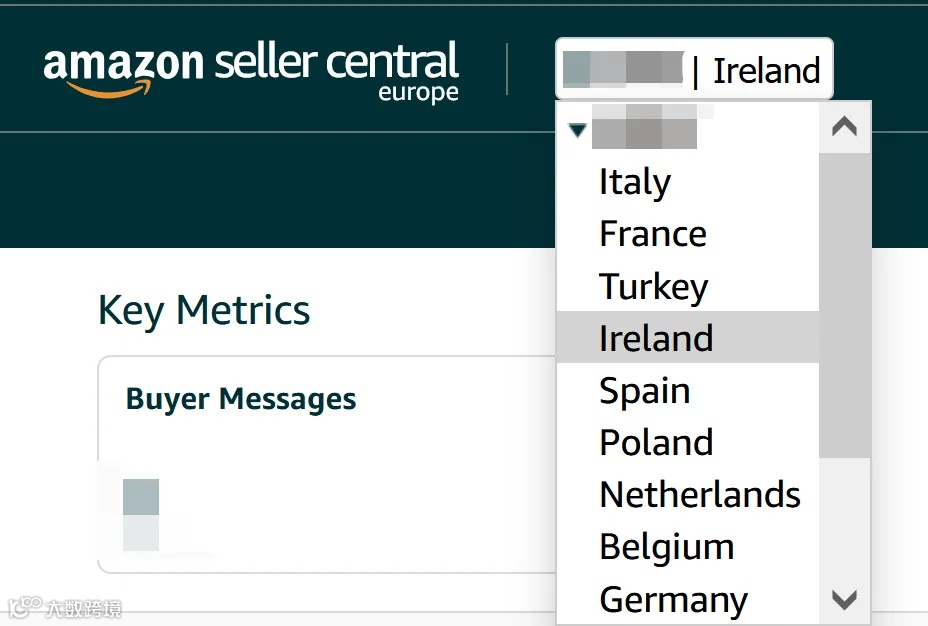Viewport: 928px width, 626px height.
Task: Switch to the Spain marketplace
Action: point(645,390)
